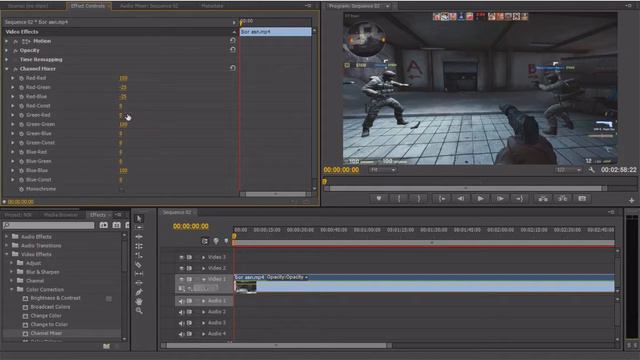Go to Out point in Program monitor

tap(520, 198)
